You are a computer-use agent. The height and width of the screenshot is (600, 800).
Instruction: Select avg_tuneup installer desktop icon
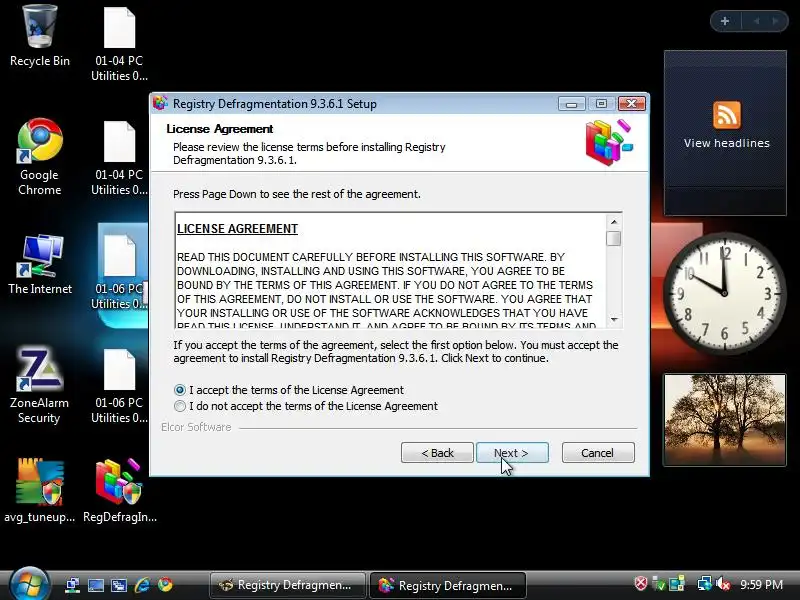coord(40,490)
